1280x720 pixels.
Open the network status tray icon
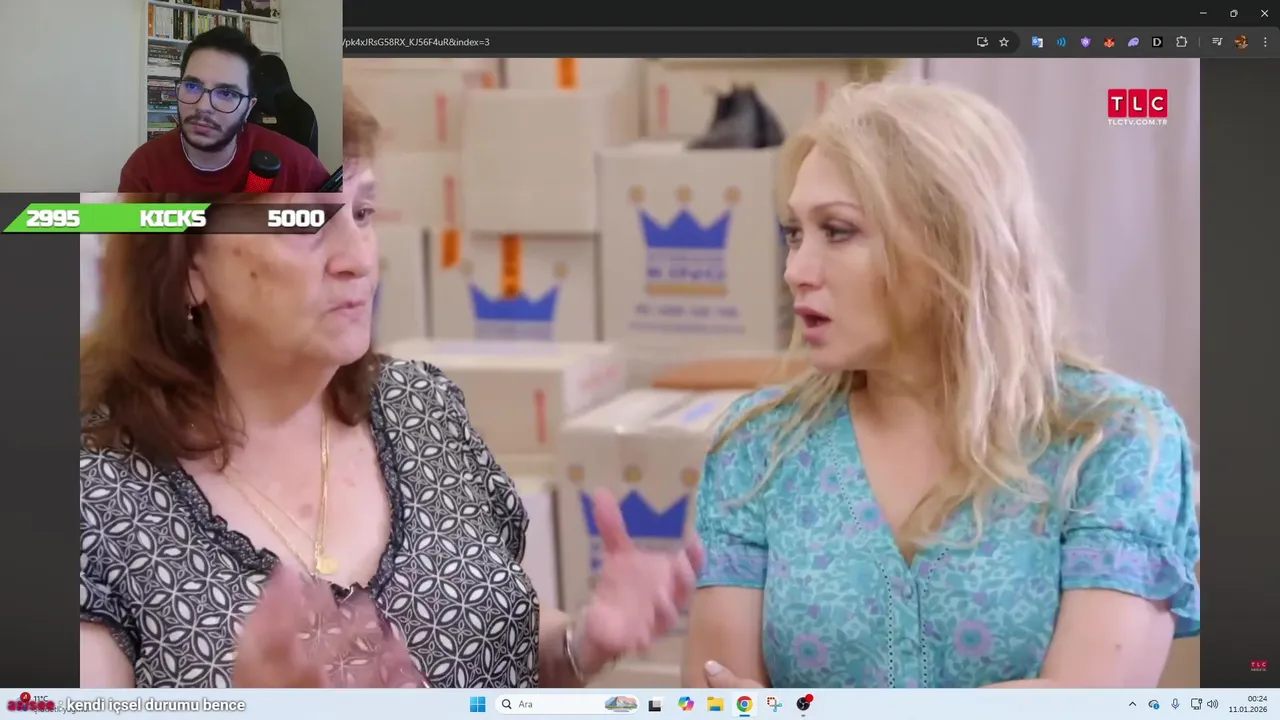point(1196,704)
